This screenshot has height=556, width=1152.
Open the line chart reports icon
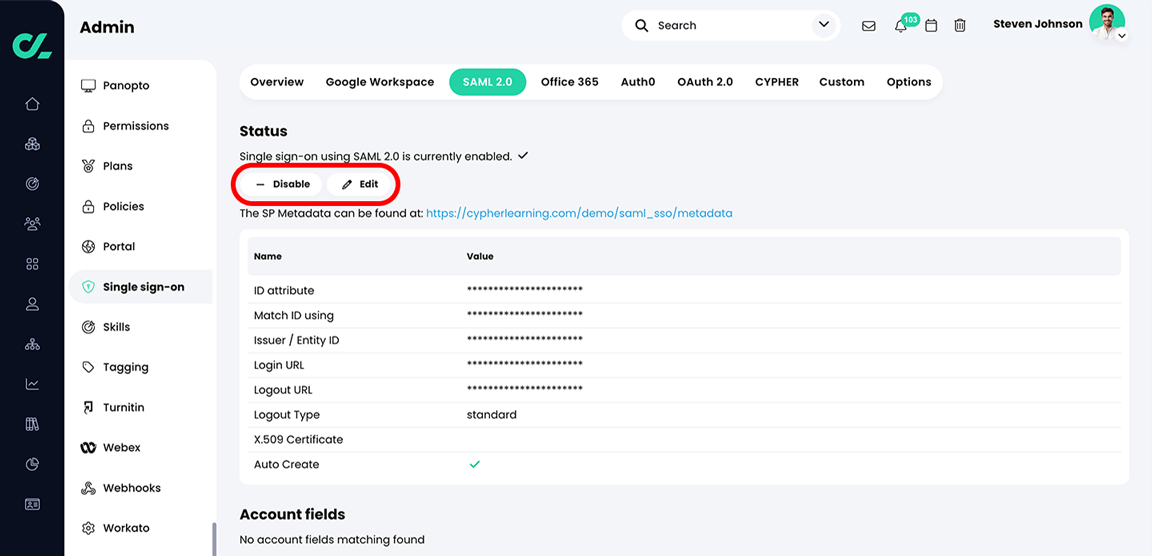pos(32,384)
